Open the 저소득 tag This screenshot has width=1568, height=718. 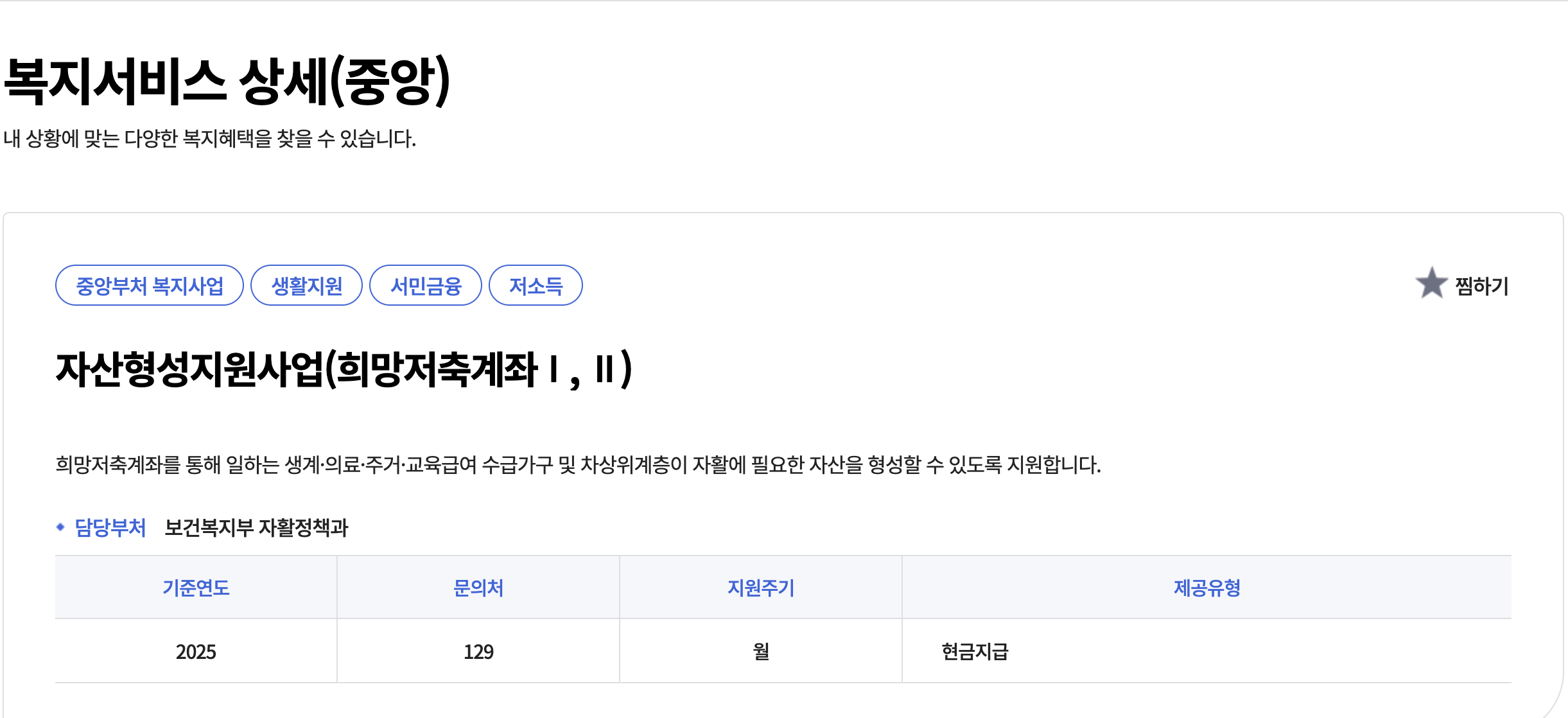tap(536, 285)
